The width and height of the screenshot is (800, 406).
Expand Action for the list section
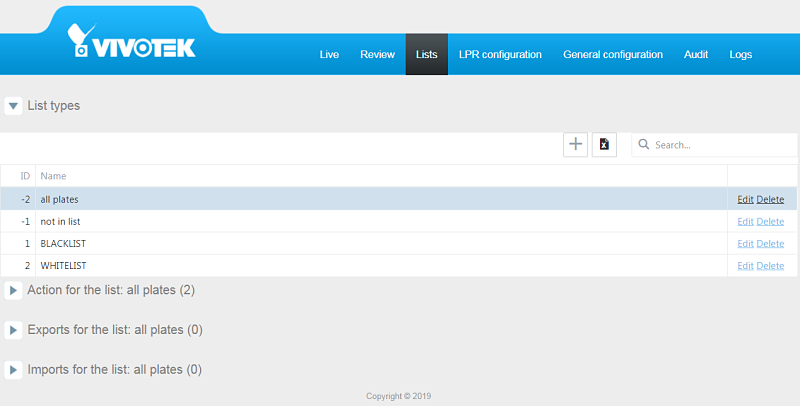coord(13,291)
